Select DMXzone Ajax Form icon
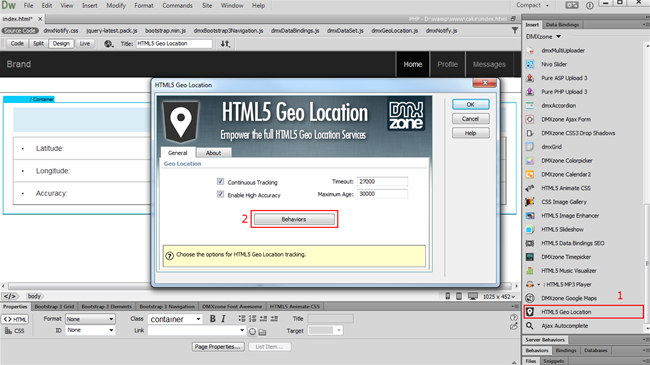This screenshot has height=365, width=650. tap(530, 119)
